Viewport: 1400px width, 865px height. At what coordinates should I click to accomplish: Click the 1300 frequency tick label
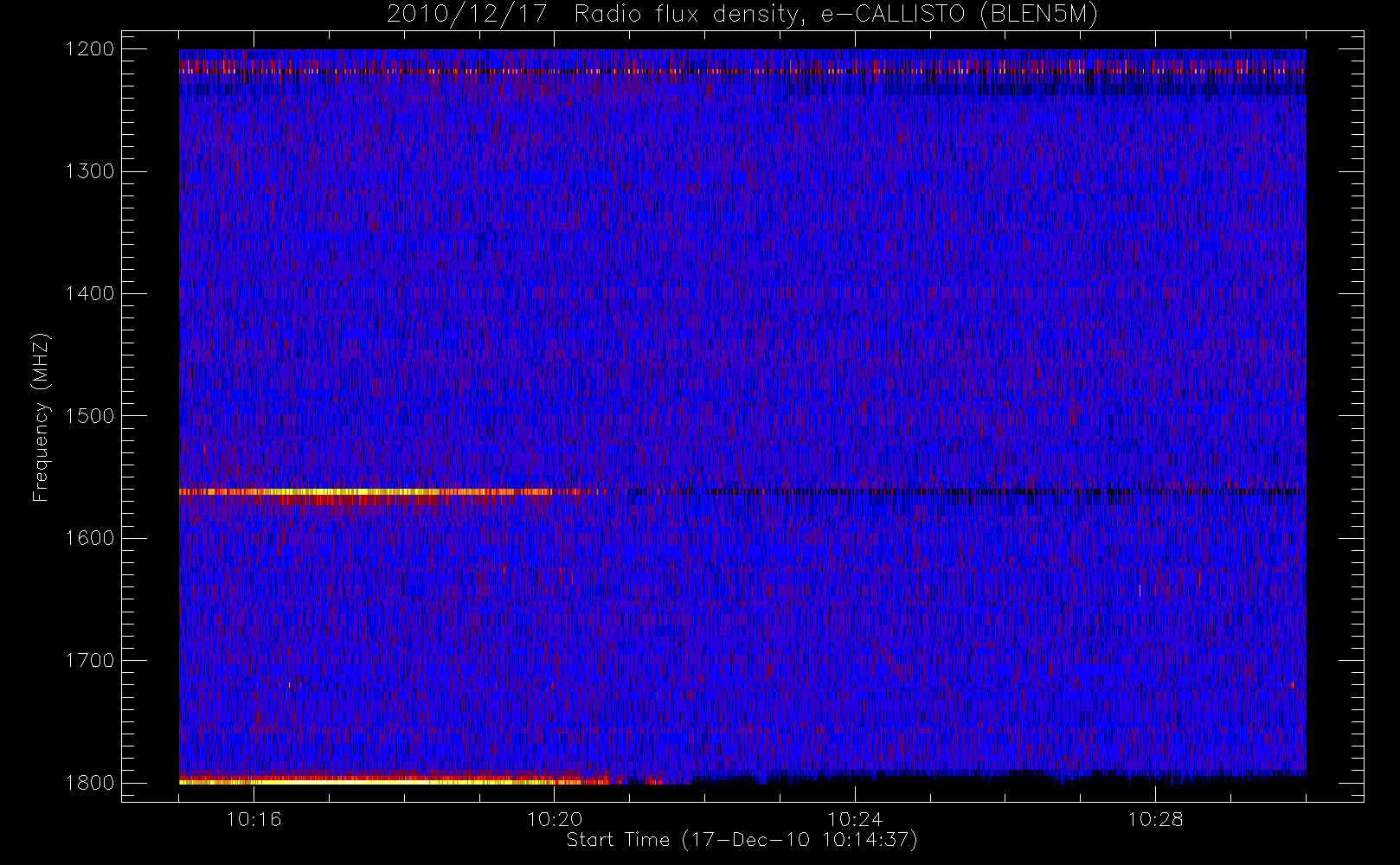tap(90, 171)
